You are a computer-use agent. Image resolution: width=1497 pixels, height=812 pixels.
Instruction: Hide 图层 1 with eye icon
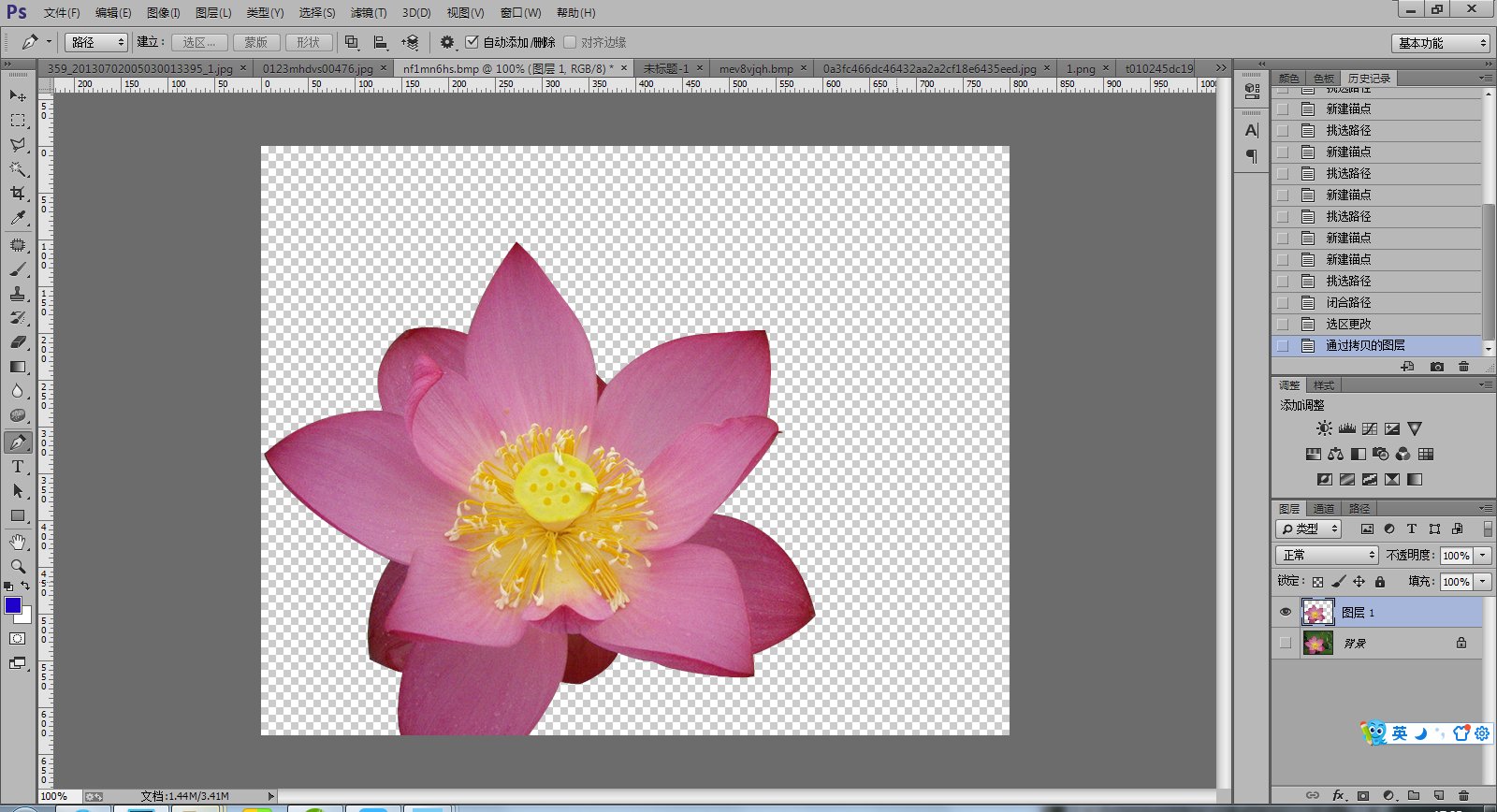[x=1286, y=613]
